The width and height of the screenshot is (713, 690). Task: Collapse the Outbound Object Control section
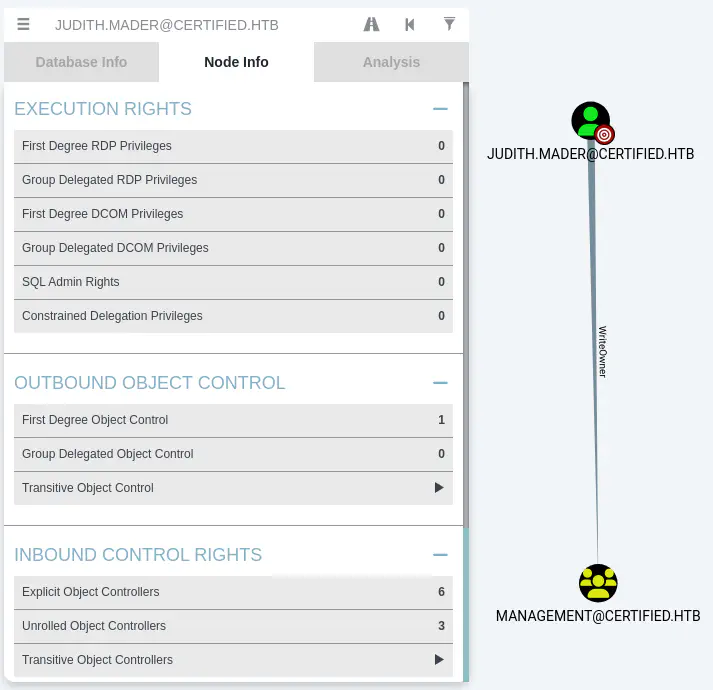coord(439,383)
